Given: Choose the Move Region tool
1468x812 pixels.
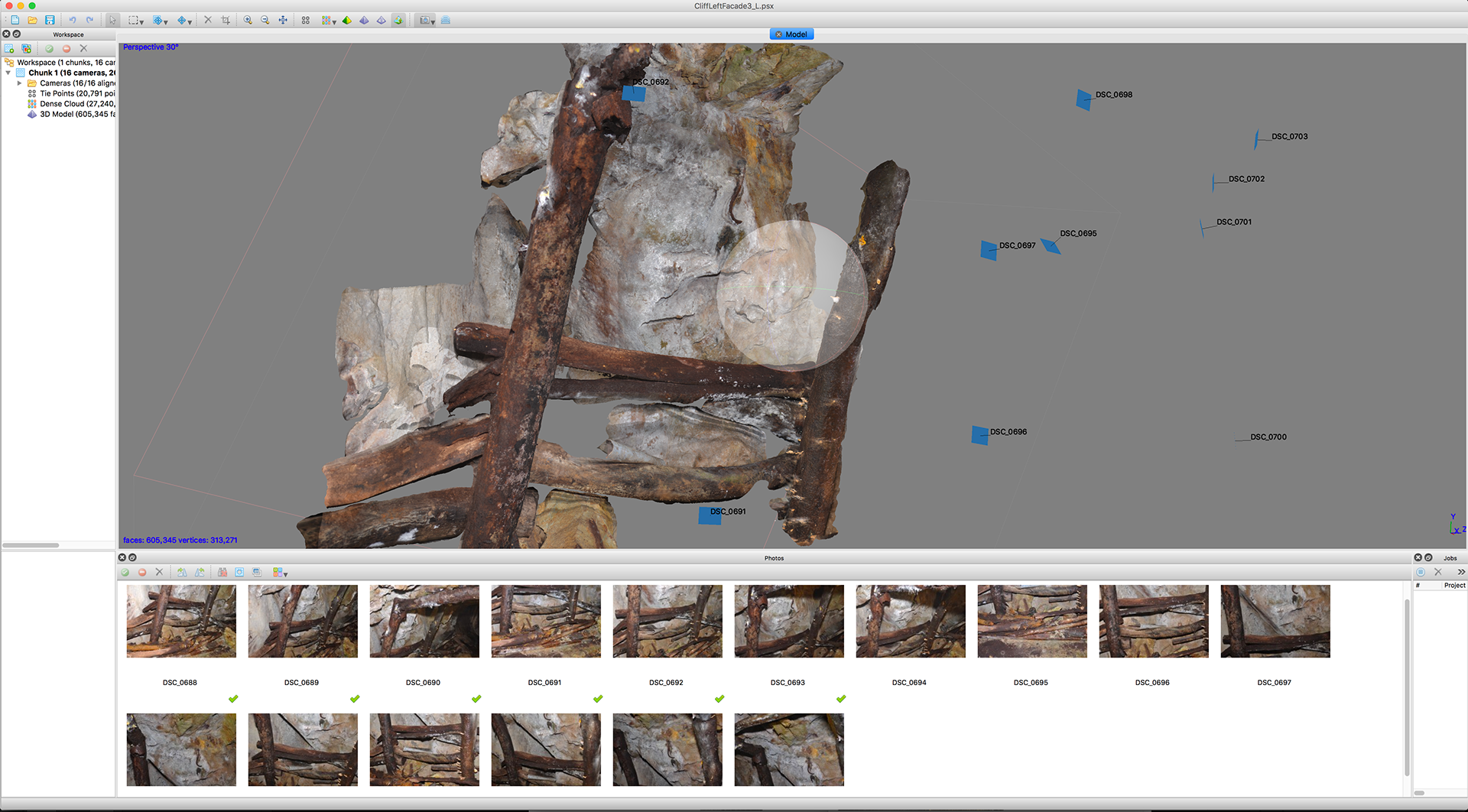Looking at the screenshot, I should pyautogui.click(x=158, y=20).
